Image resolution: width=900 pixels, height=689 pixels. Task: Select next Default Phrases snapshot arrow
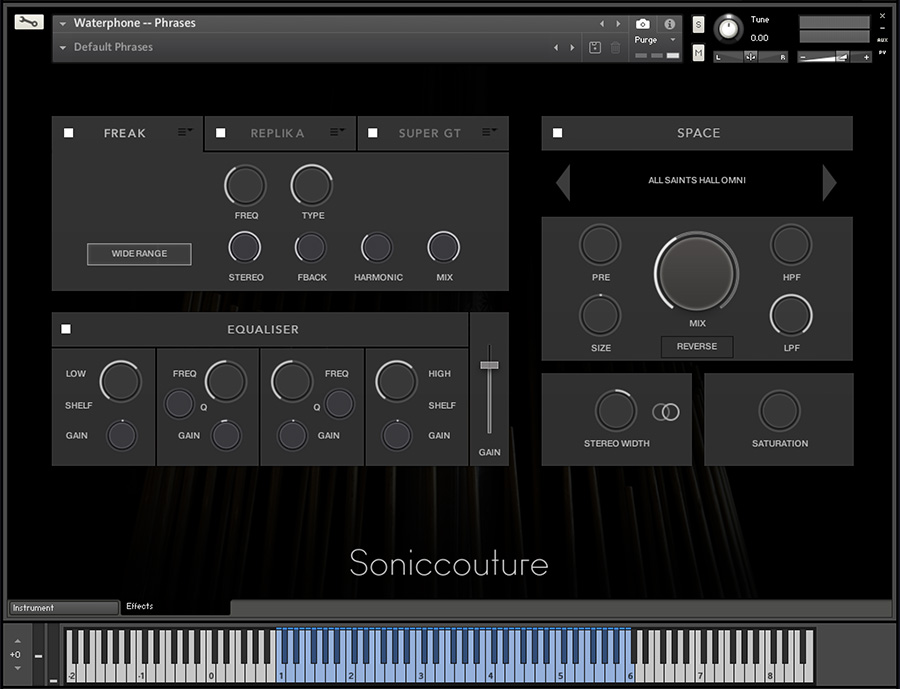point(572,48)
